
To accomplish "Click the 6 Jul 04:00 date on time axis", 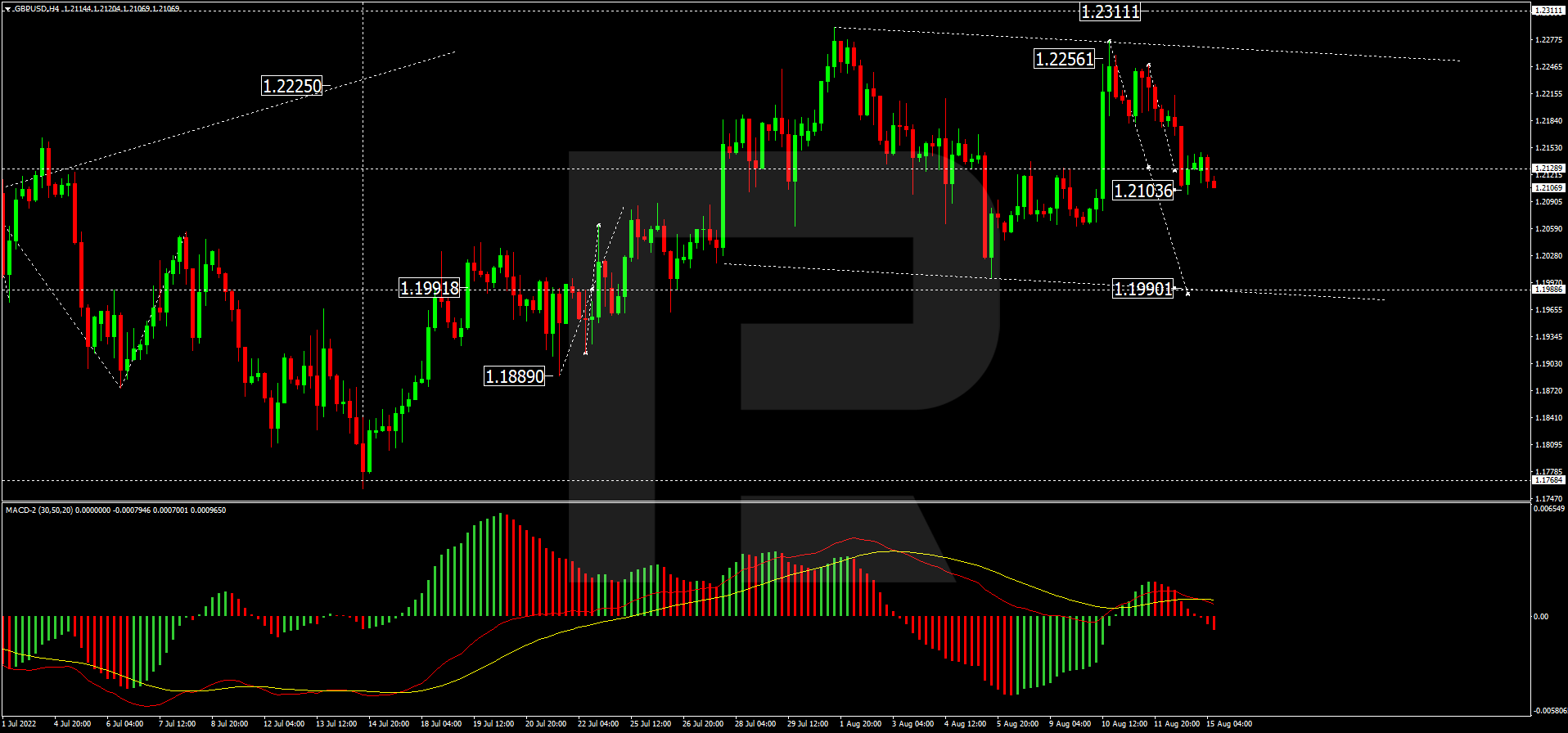I will click(x=124, y=724).
